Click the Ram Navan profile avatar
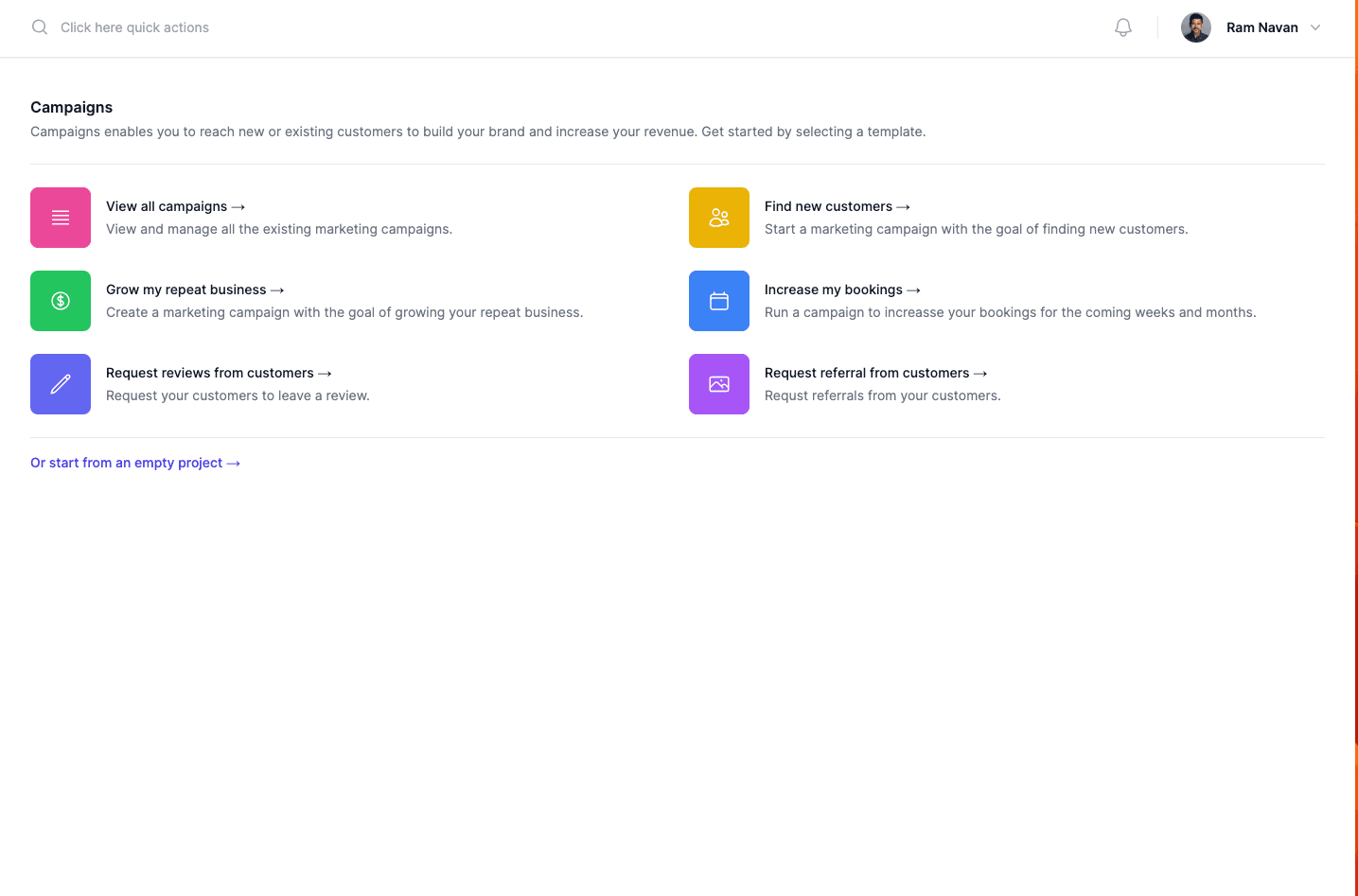Image resolution: width=1358 pixels, height=896 pixels. tap(1195, 26)
